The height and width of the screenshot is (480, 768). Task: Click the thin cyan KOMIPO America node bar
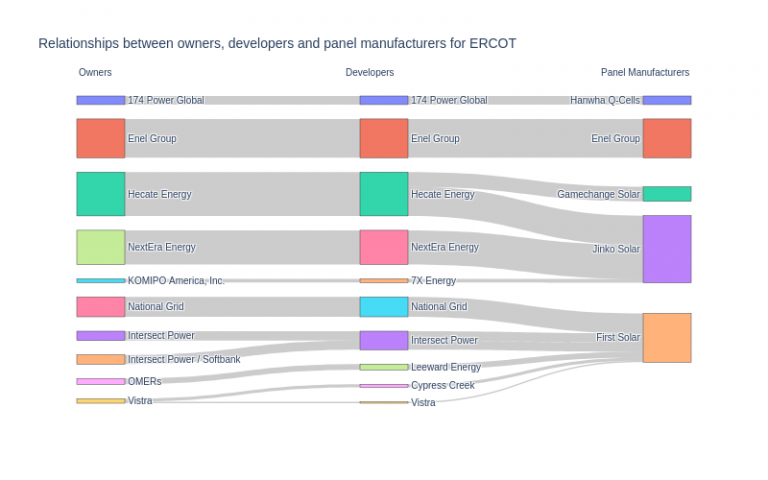coord(100,281)
